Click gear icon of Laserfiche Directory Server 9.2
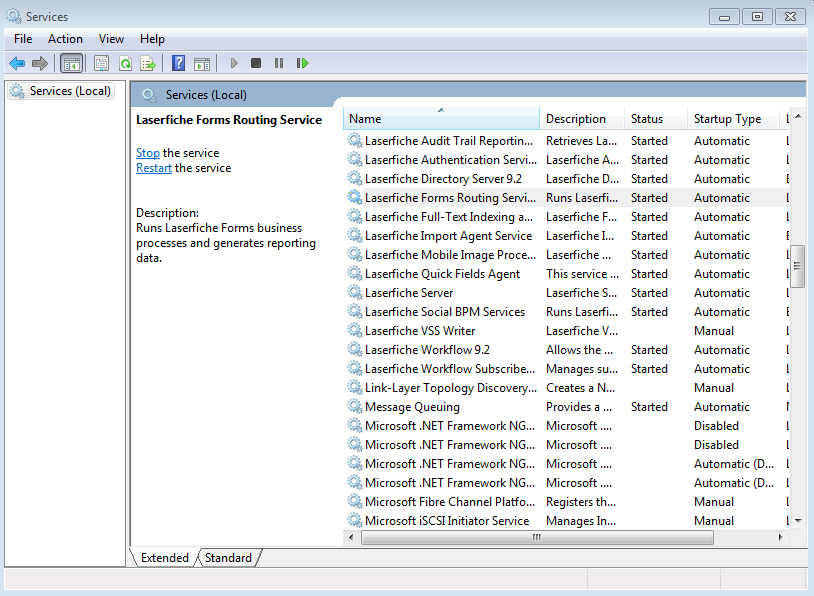This screenshot has height=596, width=814. [355, 178]
